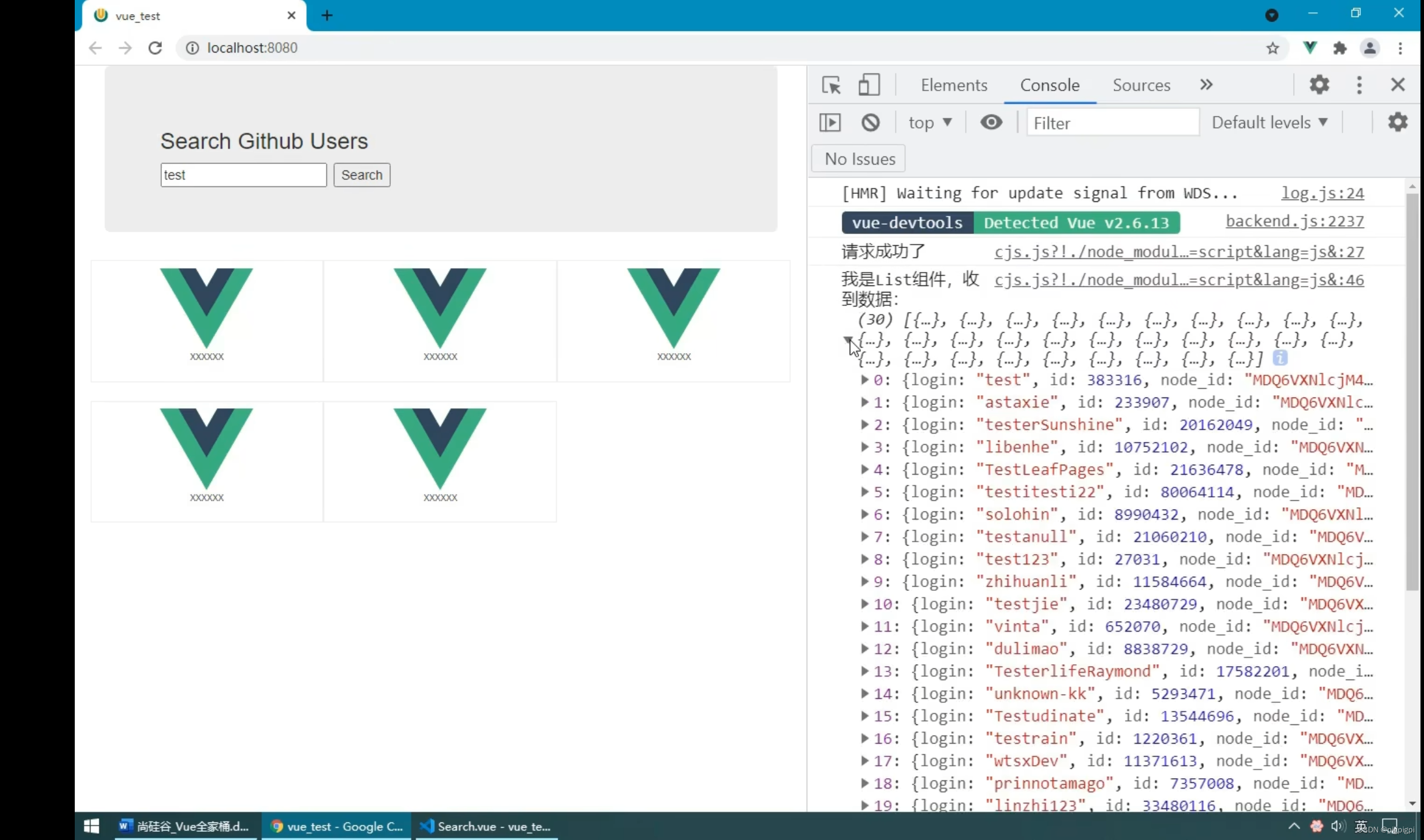Collapse the logged array of 30 items
This screenshot has height=840, width=1424.
click(847, 340)
